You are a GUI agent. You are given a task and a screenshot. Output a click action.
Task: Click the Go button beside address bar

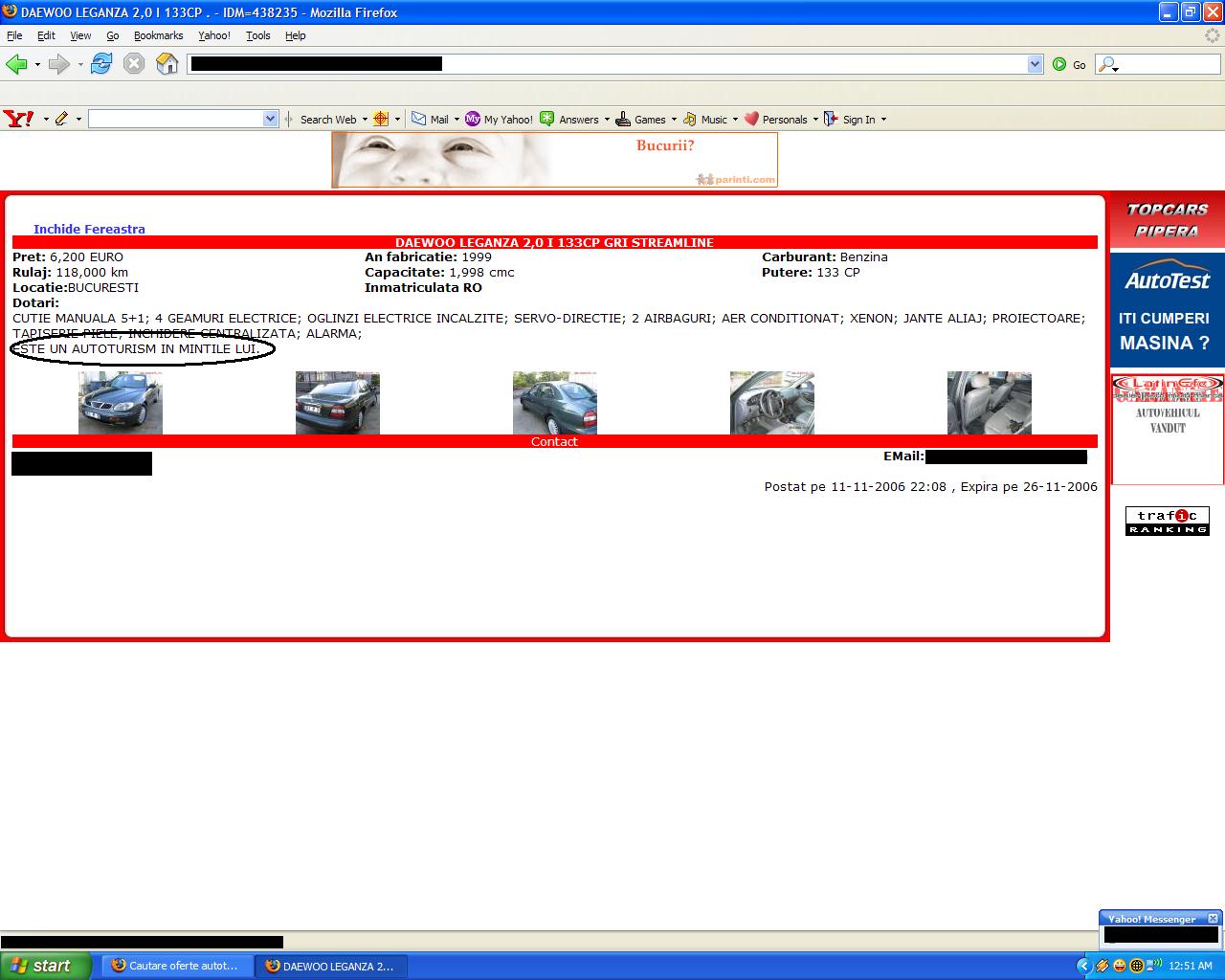coord(1069,64)
